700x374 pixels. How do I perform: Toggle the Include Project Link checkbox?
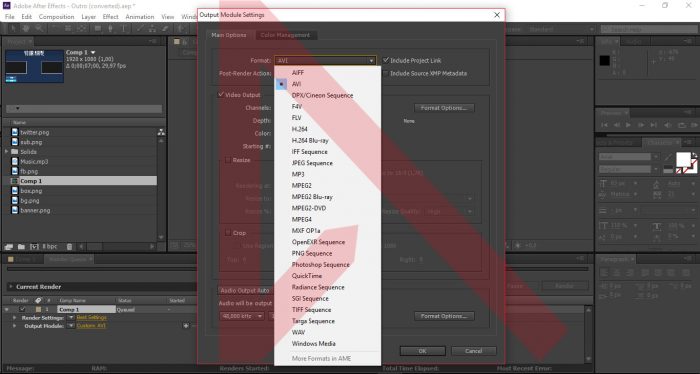coord(386,60)
